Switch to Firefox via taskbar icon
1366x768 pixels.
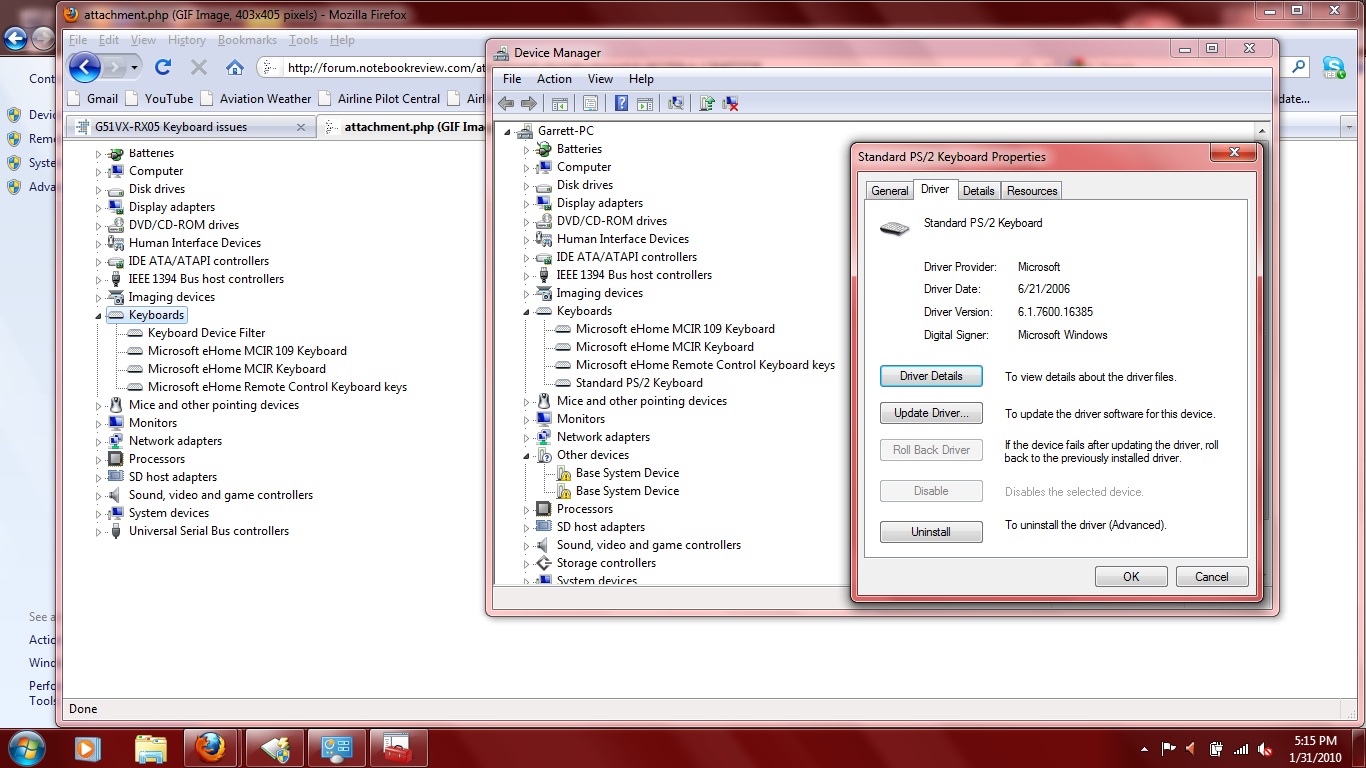tap(212, 747)
